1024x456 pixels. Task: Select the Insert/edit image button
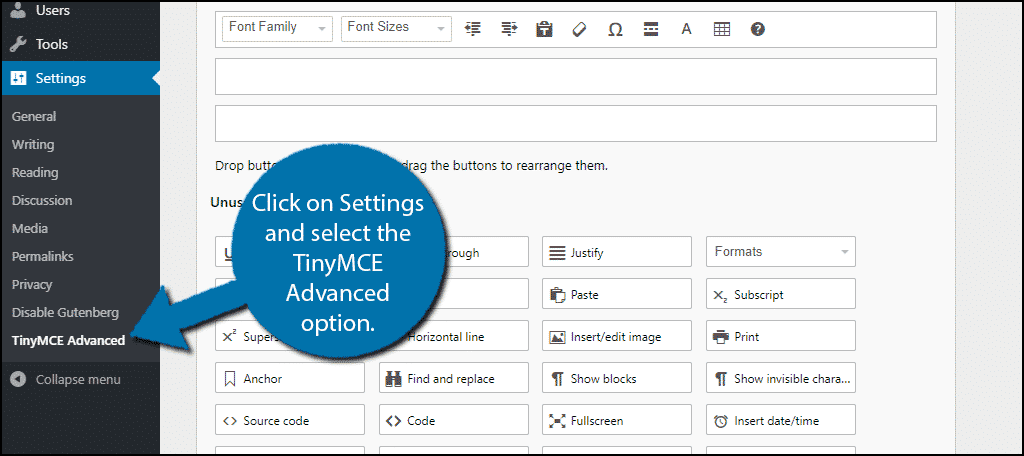[x=616, y=336]
